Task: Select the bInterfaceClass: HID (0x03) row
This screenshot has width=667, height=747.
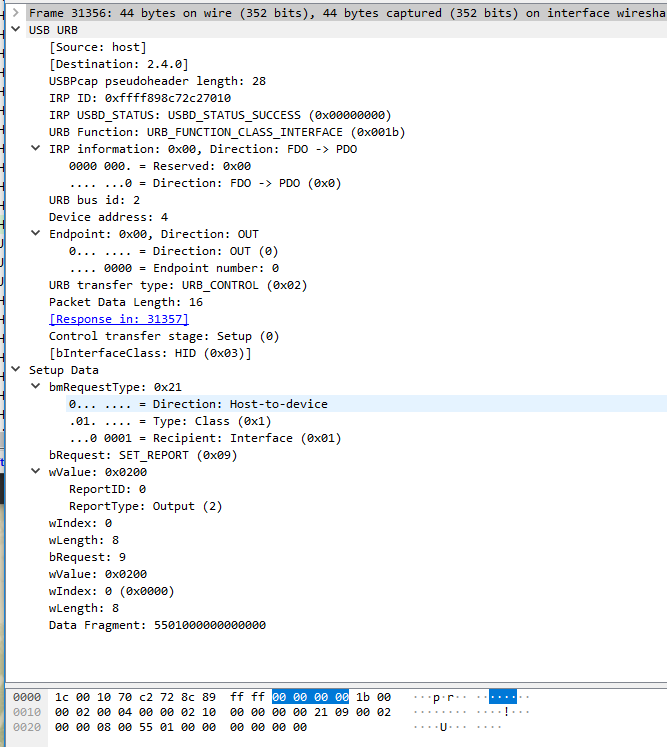Action: pos(150,353)
